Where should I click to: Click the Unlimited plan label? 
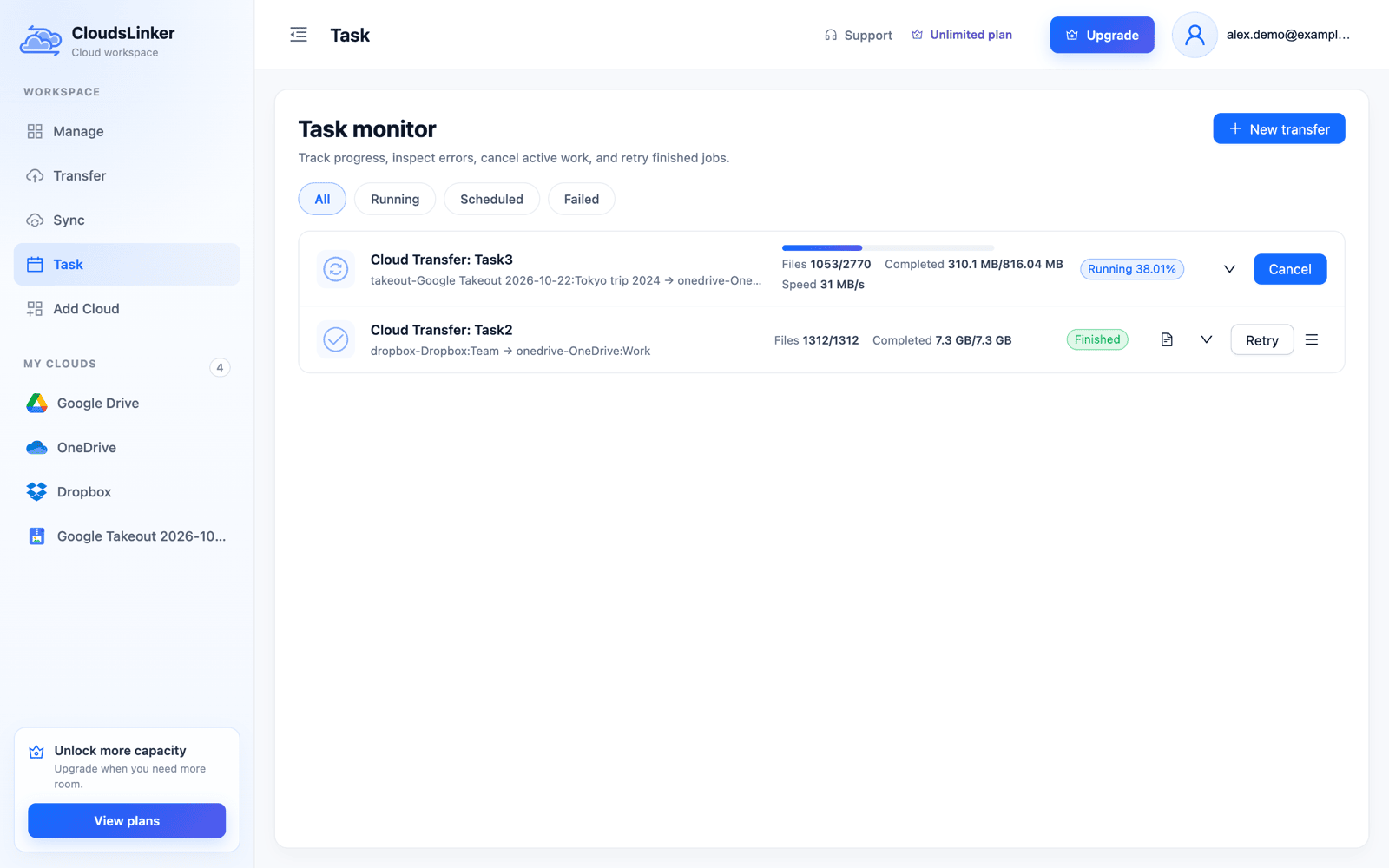click(x=962, y=35)
